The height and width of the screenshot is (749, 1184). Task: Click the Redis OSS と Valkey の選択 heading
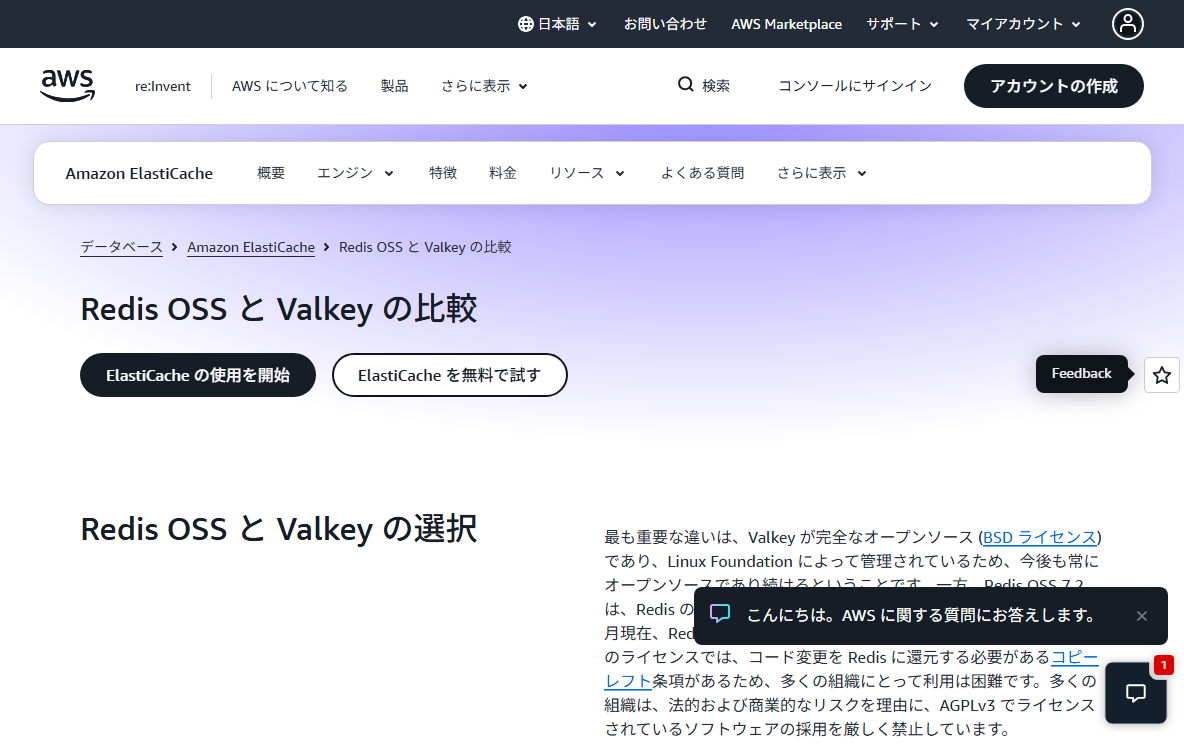click(279, 529)
